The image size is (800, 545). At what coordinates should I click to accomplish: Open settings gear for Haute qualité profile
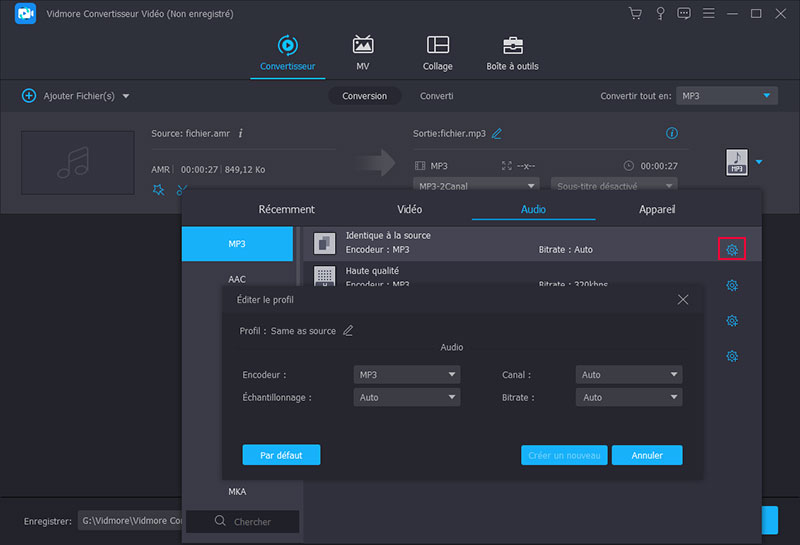(x=731, y=285)
